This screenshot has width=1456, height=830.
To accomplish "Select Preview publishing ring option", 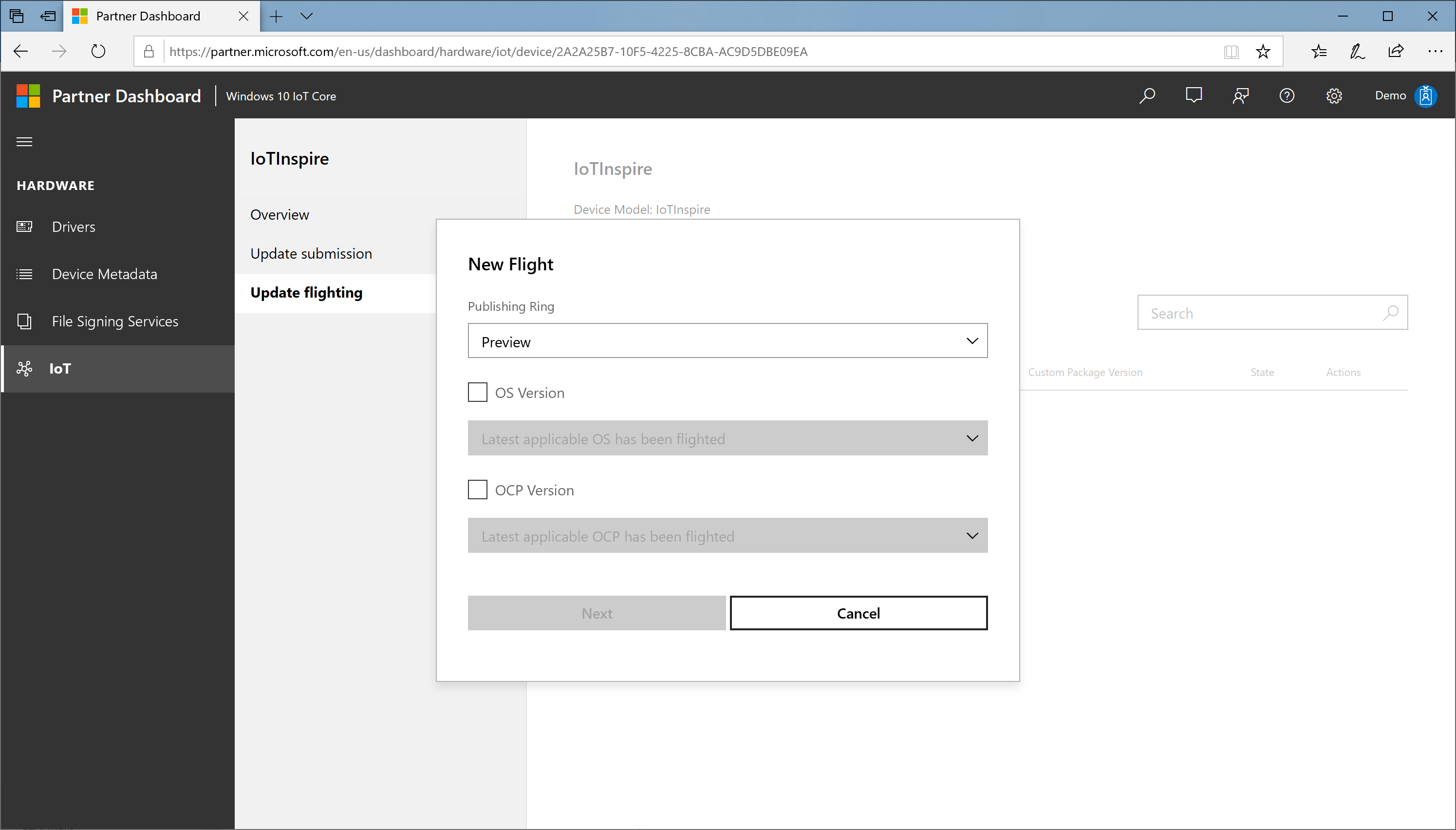I will (x=727, y=341).
